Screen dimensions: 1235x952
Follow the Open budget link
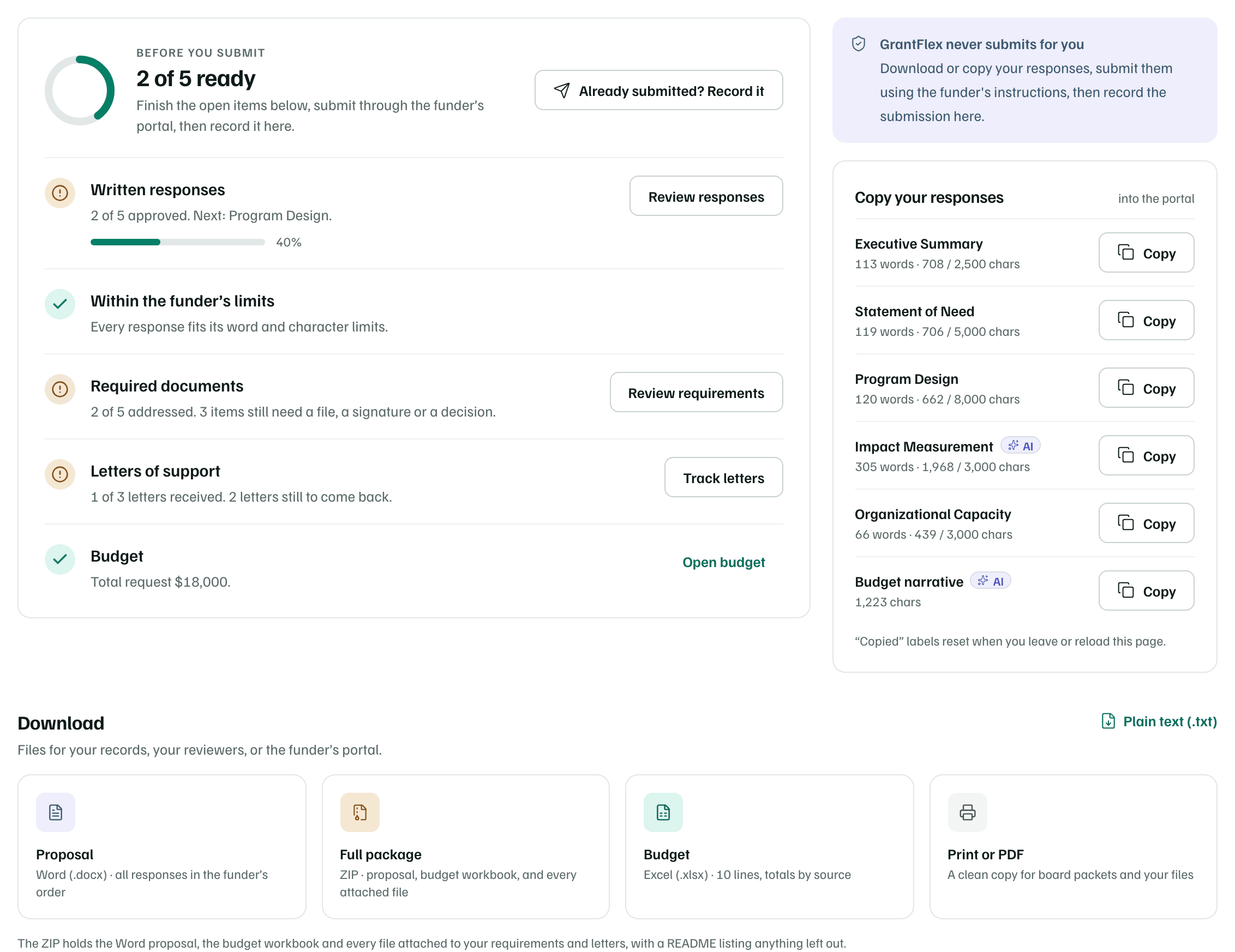pyautogui.click(x=723, y=563)
